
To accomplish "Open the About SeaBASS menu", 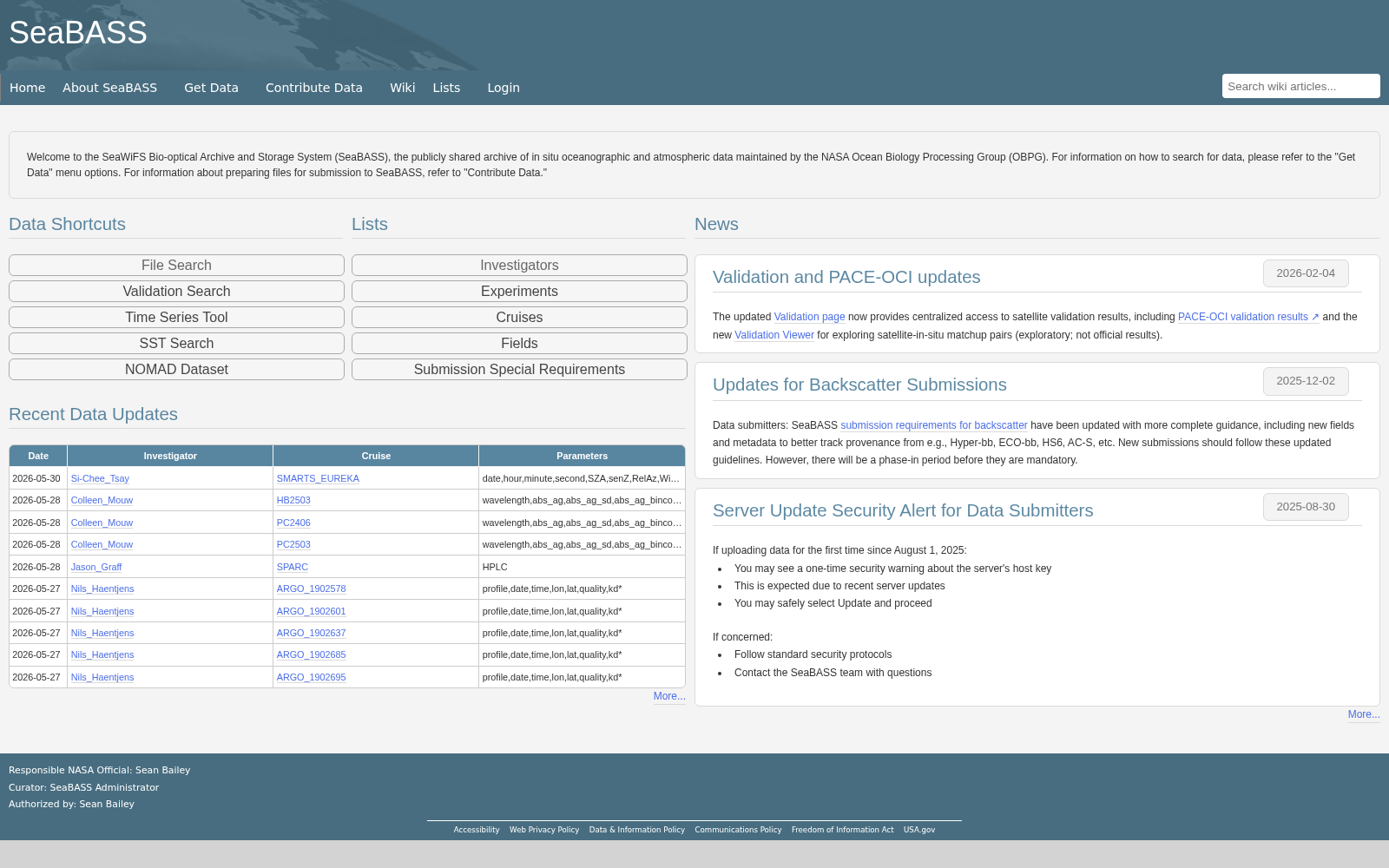I will point(109,88).
